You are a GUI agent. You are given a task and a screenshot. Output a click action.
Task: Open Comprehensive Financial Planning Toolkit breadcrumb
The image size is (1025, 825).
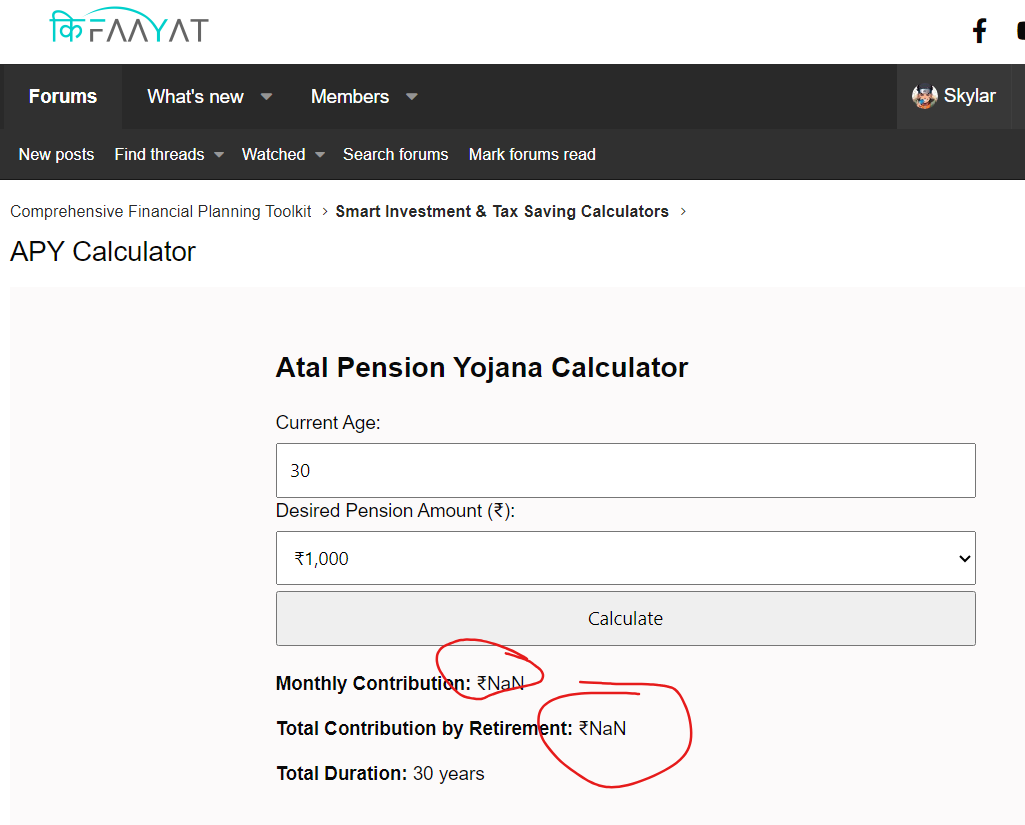[x=161, y=212]
